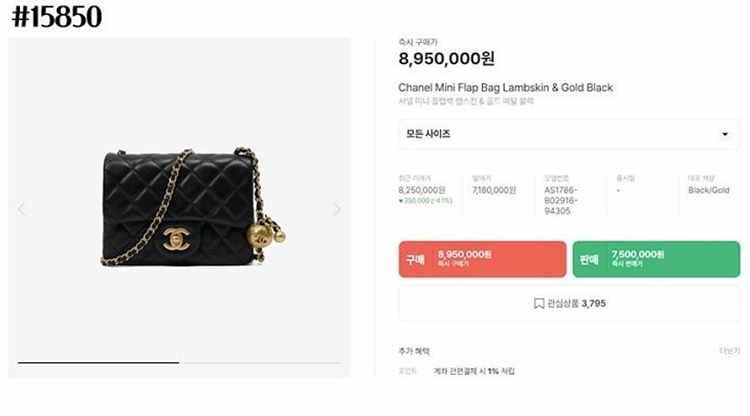Open 더보기 next to 추가 혜택
This screenshot has height=416, width=750.
tap(730, 351)
